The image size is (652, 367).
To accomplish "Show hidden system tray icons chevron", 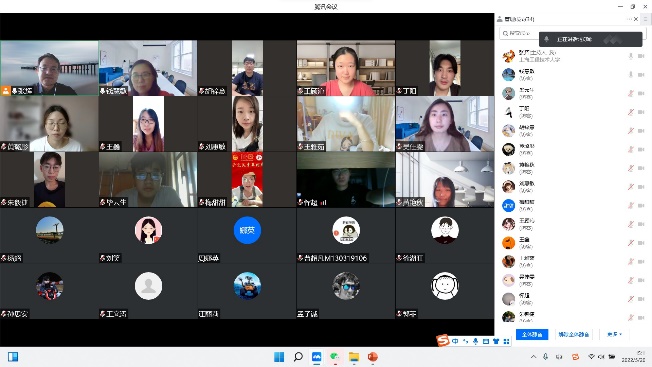I will pos(533,357).
